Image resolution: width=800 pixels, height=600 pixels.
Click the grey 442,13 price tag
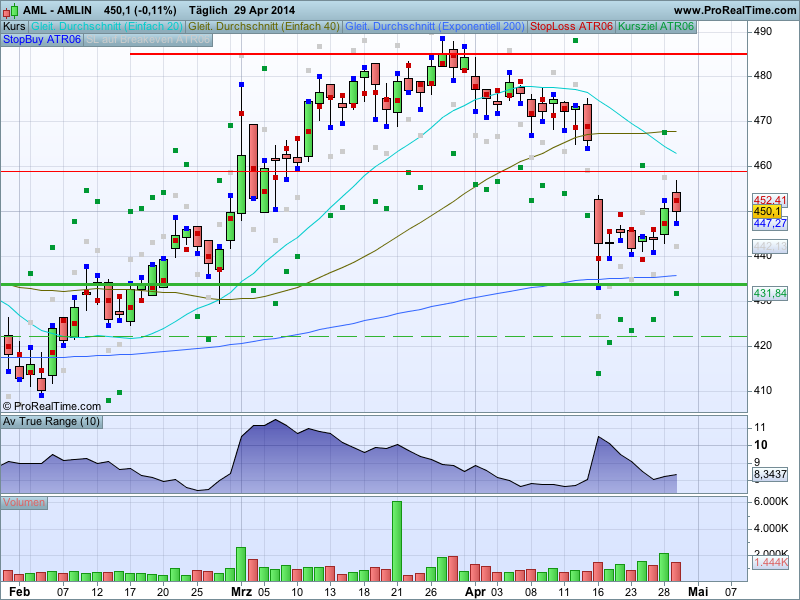point(770,246)
